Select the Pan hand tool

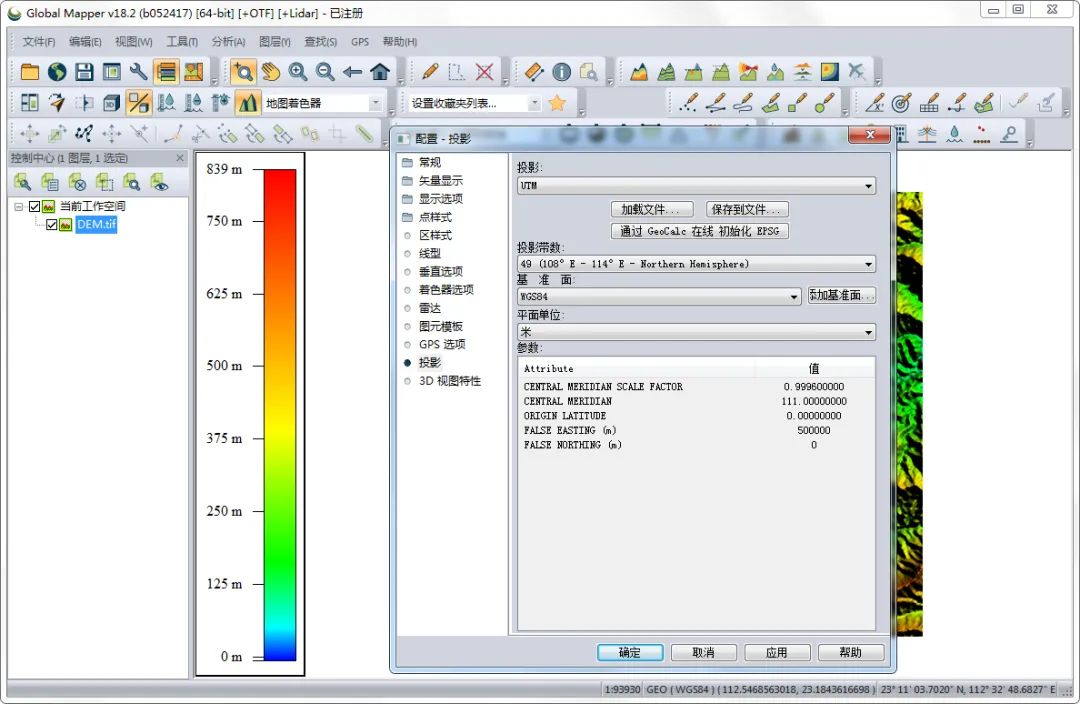tap(271, 72)
